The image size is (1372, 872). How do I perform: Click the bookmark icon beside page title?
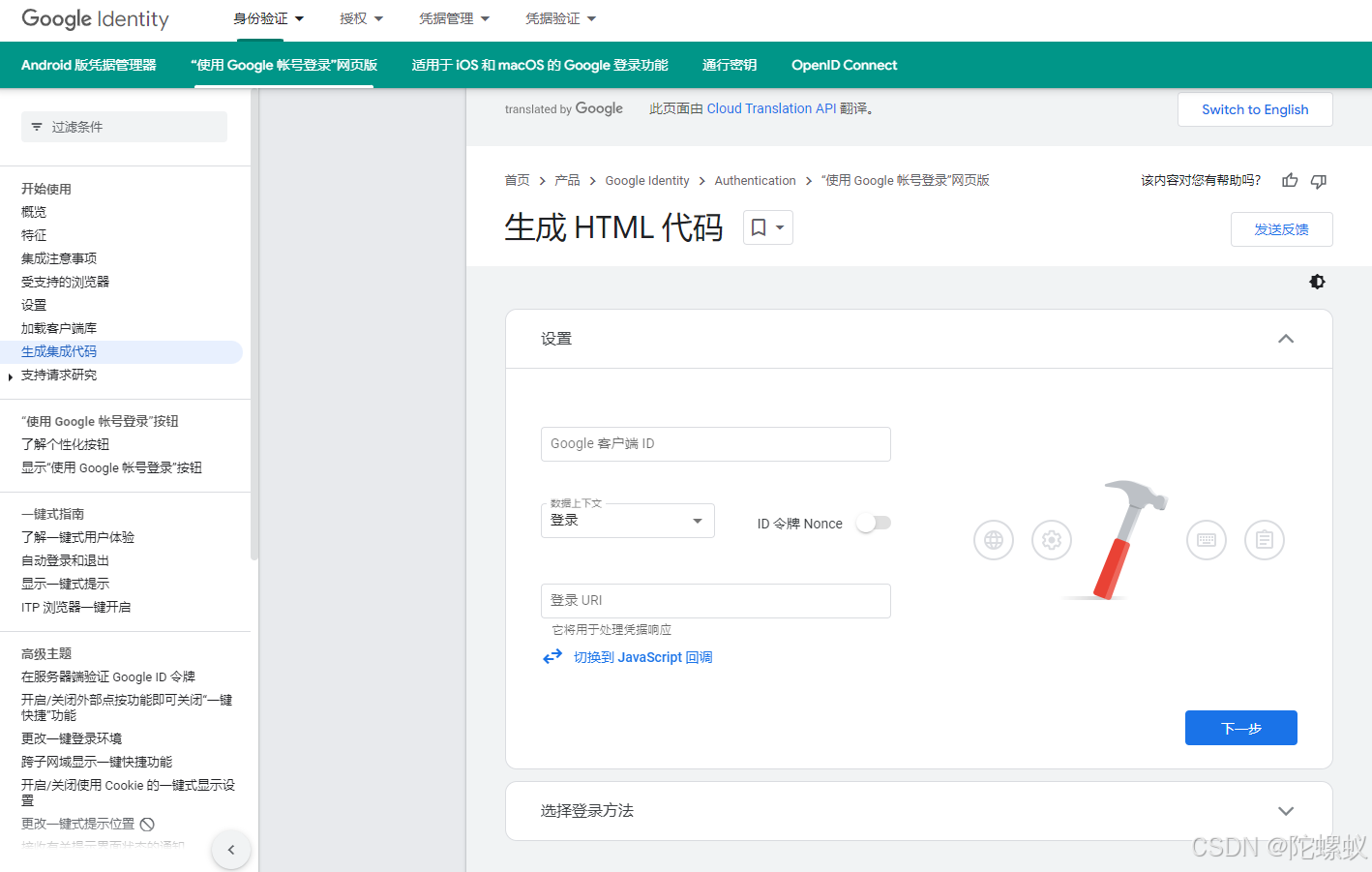coord(760,227)
